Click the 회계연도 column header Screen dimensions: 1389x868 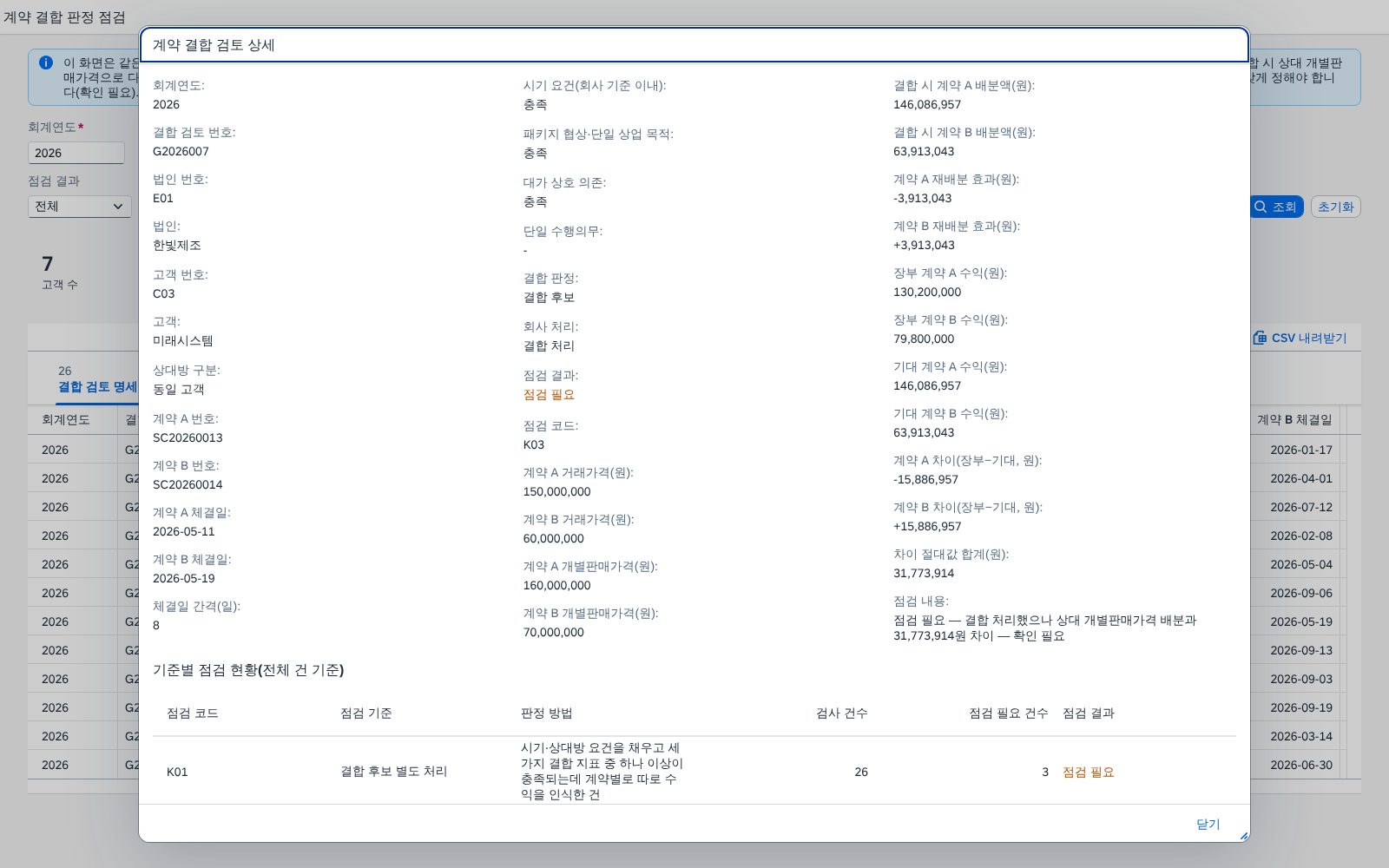pos(66,419)
